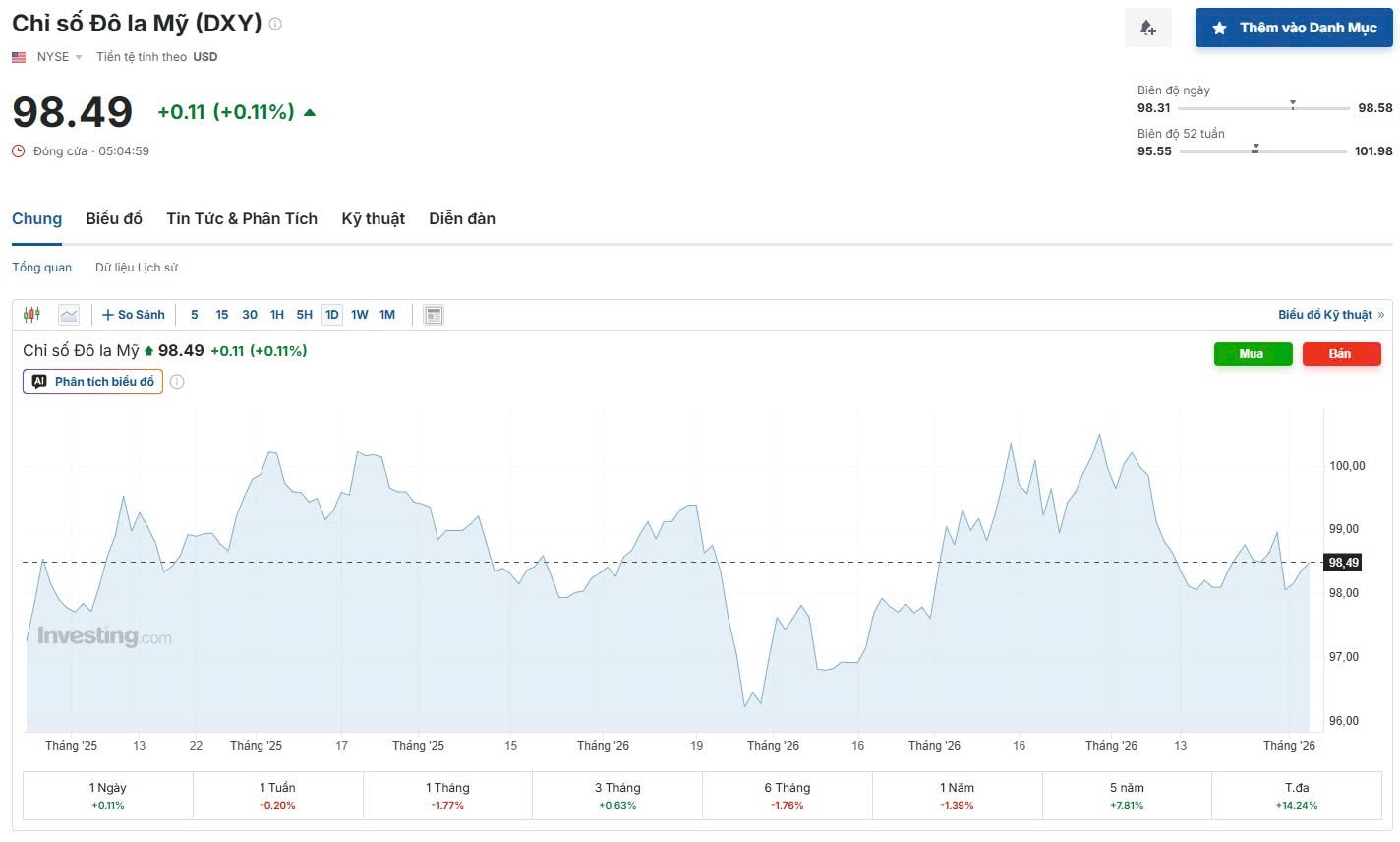Open the chart news table icon

click(x=434, y=315)
